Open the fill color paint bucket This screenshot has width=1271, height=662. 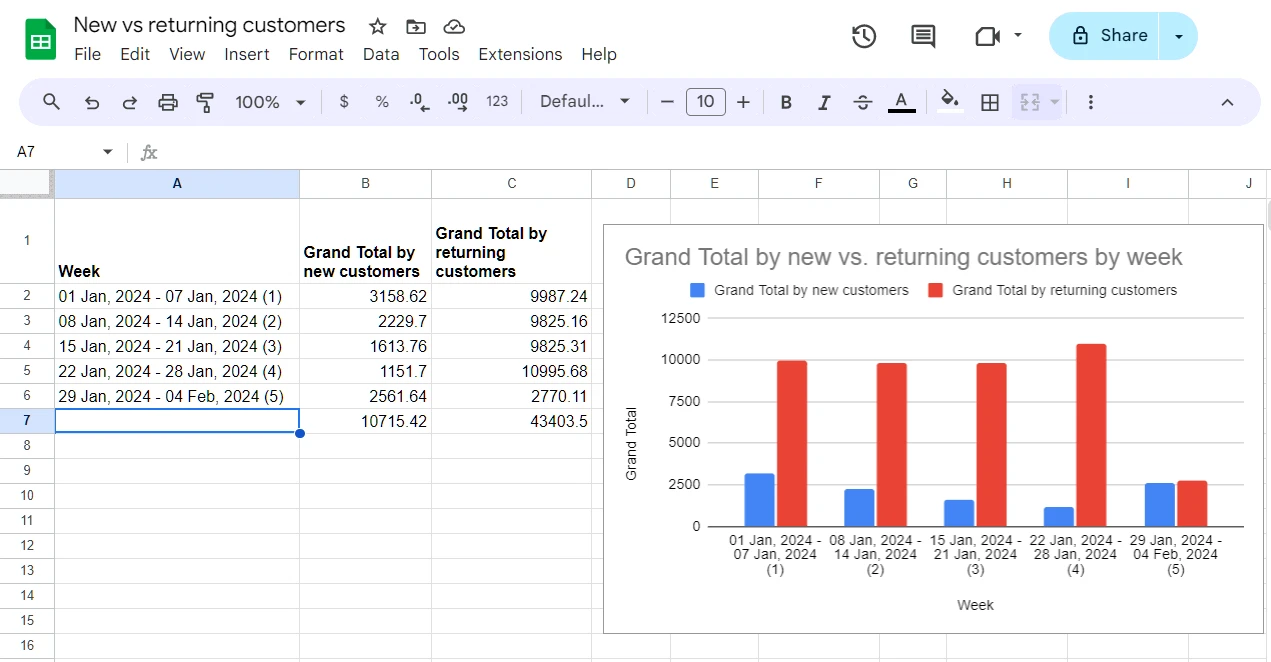tap(950, 101)
